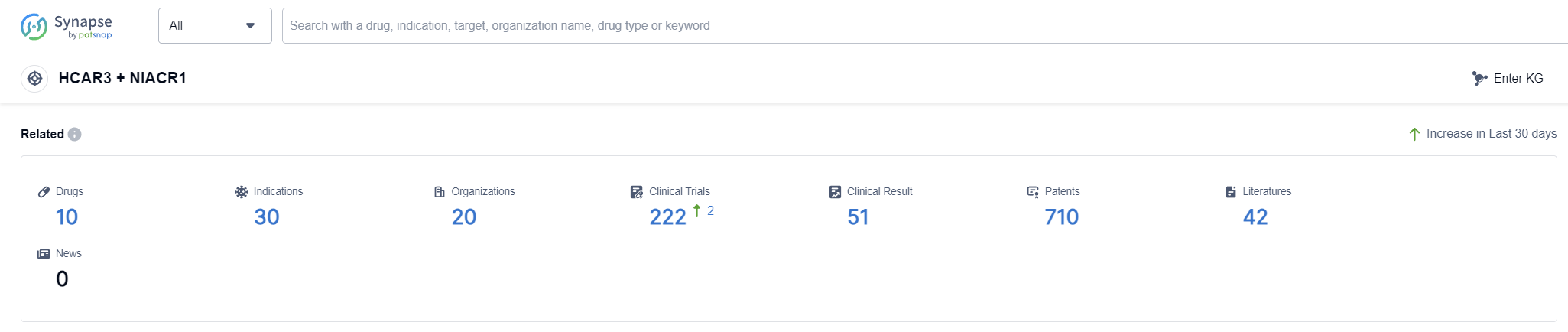Open the All search category dropdown
Viewport: 1568px width, 332px height.
click(x=206, y=26)
